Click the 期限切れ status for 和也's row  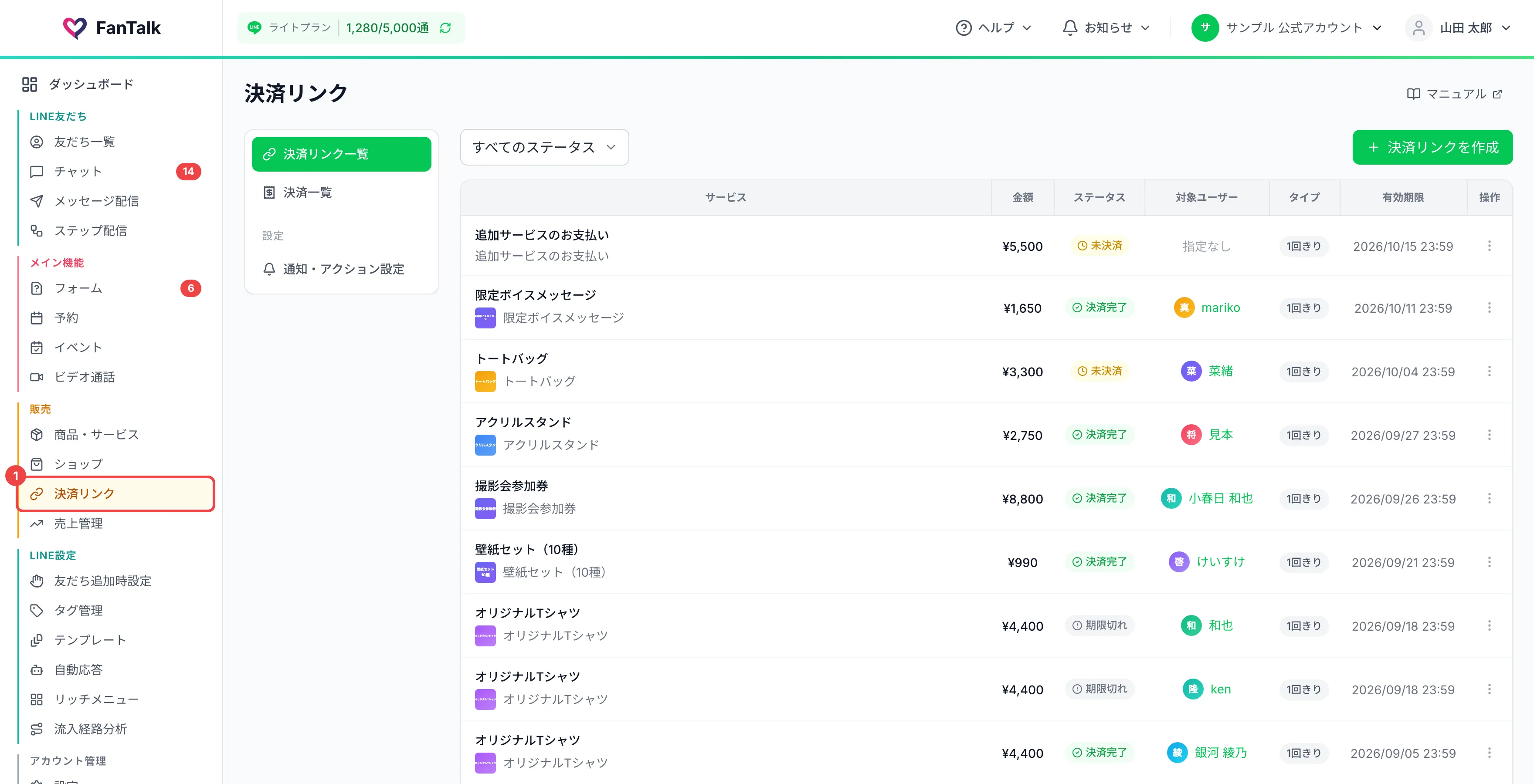pos(1099,625)
